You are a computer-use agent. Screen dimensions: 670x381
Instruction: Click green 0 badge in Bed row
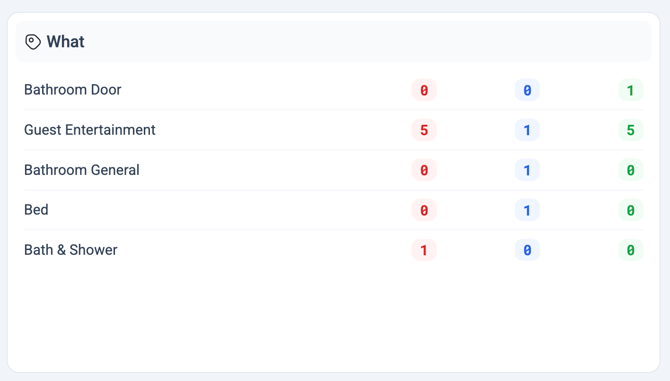pyautogui.click(x=631, y=210)
